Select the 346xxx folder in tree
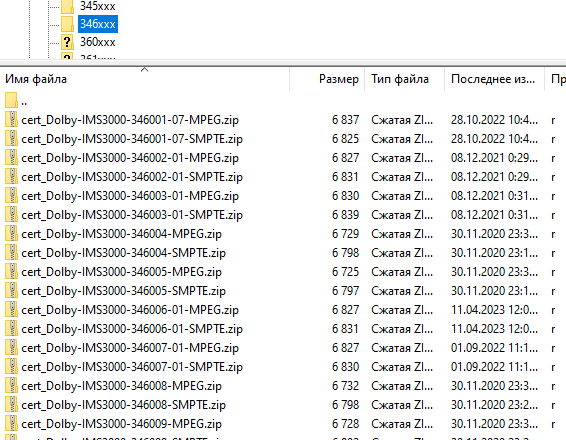Viewport: 566px width, 440px height. [x=98, y=24]
